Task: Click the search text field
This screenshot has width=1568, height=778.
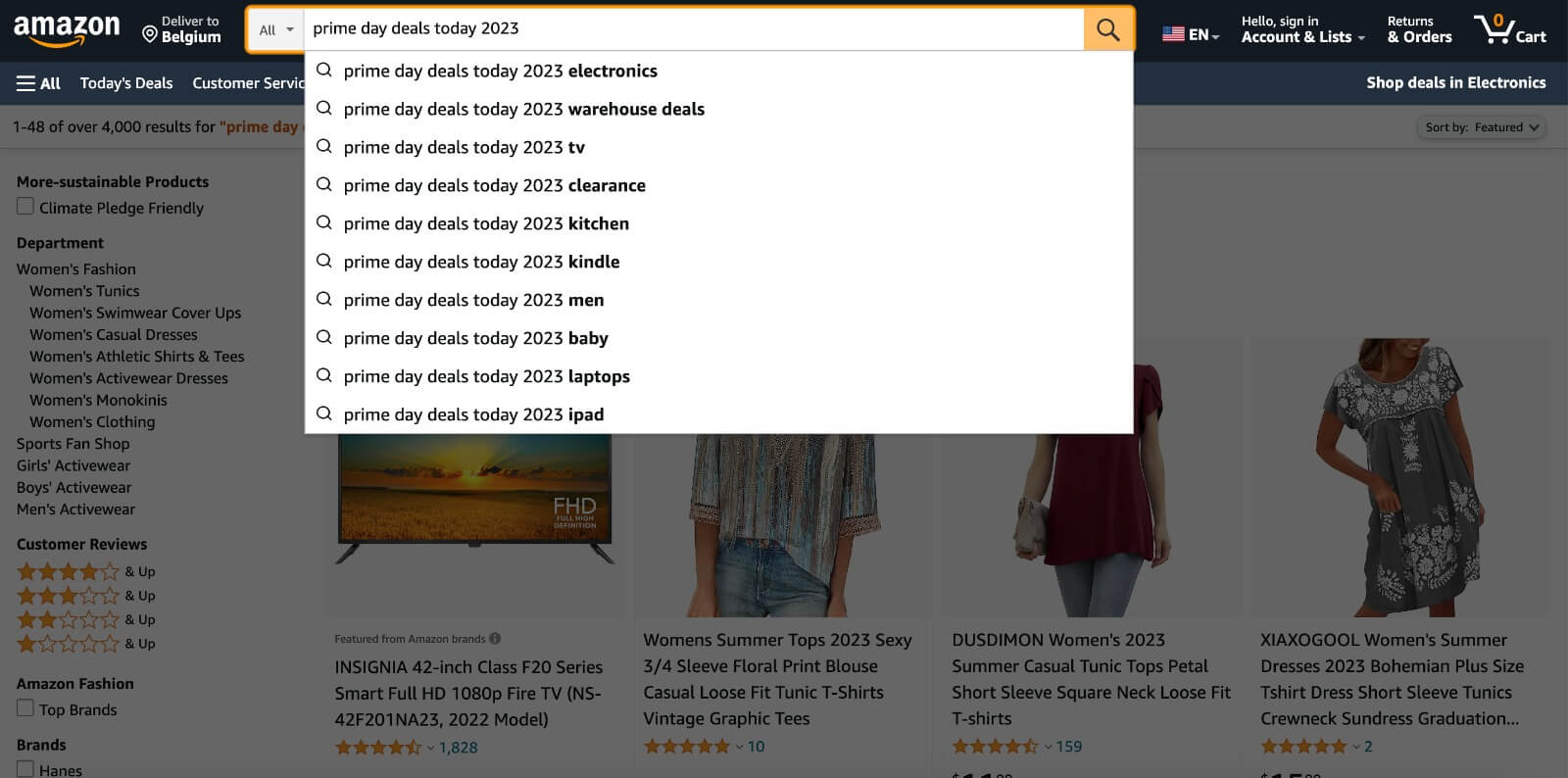Action: (694, 29)
